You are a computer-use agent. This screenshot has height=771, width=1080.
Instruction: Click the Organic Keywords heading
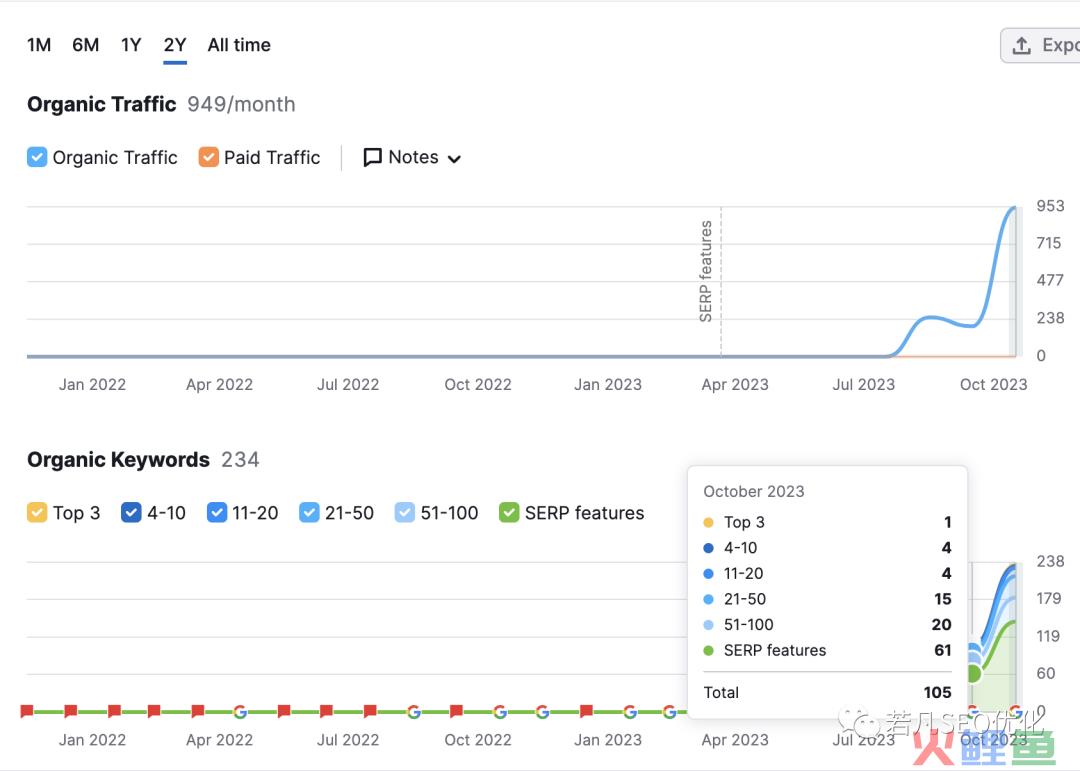[118, 460]
